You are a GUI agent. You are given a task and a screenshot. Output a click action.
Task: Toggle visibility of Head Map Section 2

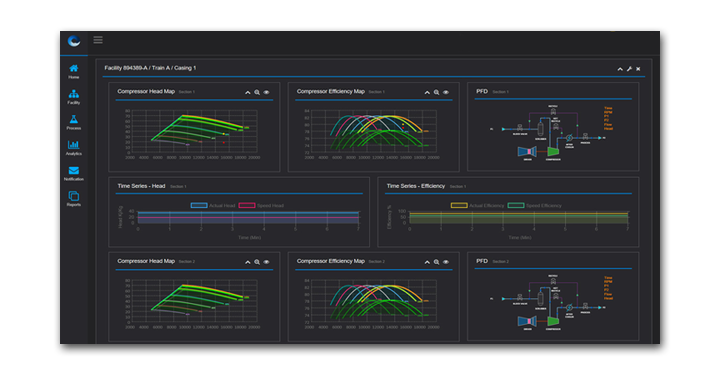pyautogui.click(x=266, y=262)
